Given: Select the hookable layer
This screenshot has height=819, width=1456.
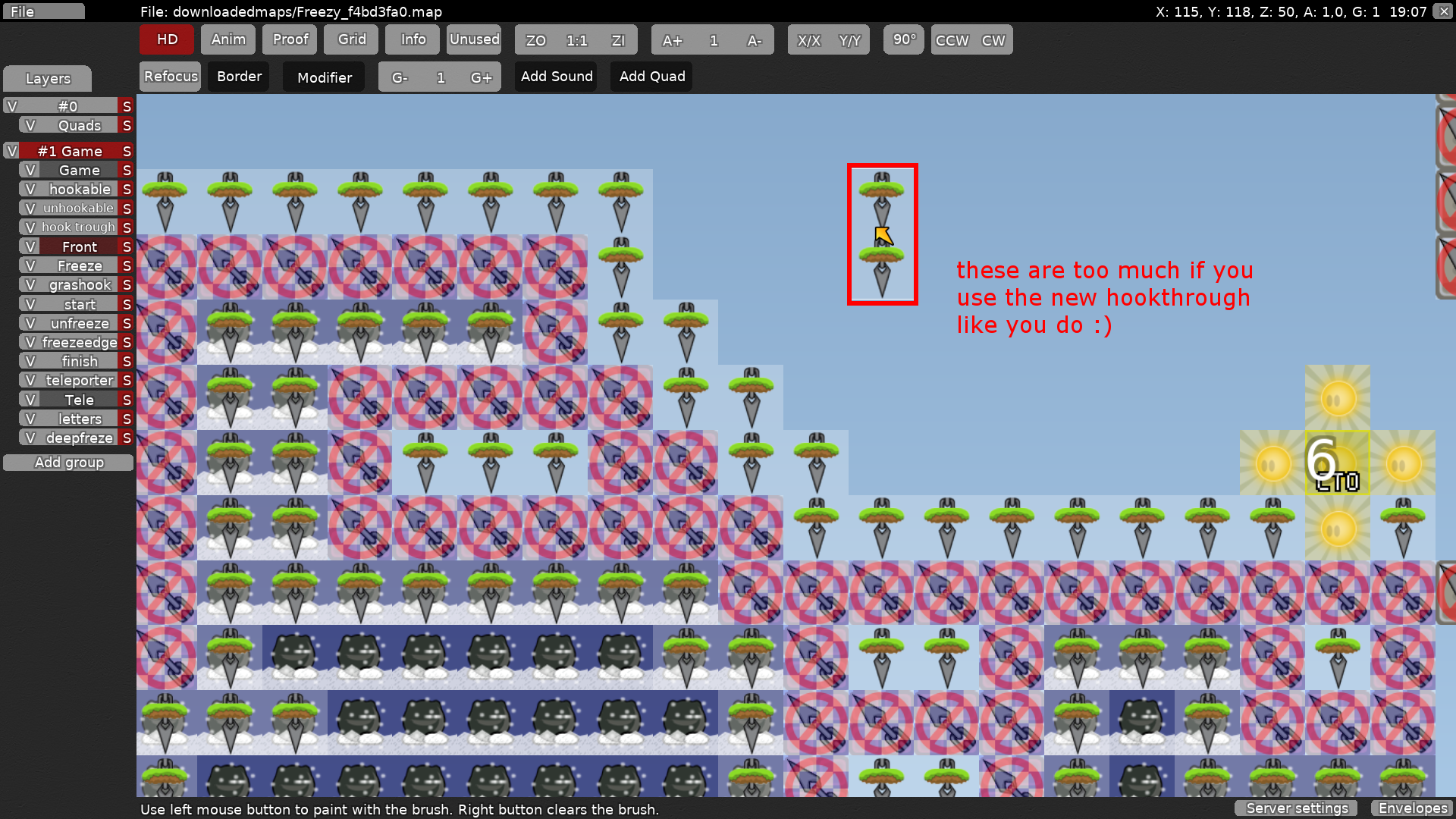Looking at the screenshot, I should 80,189.
